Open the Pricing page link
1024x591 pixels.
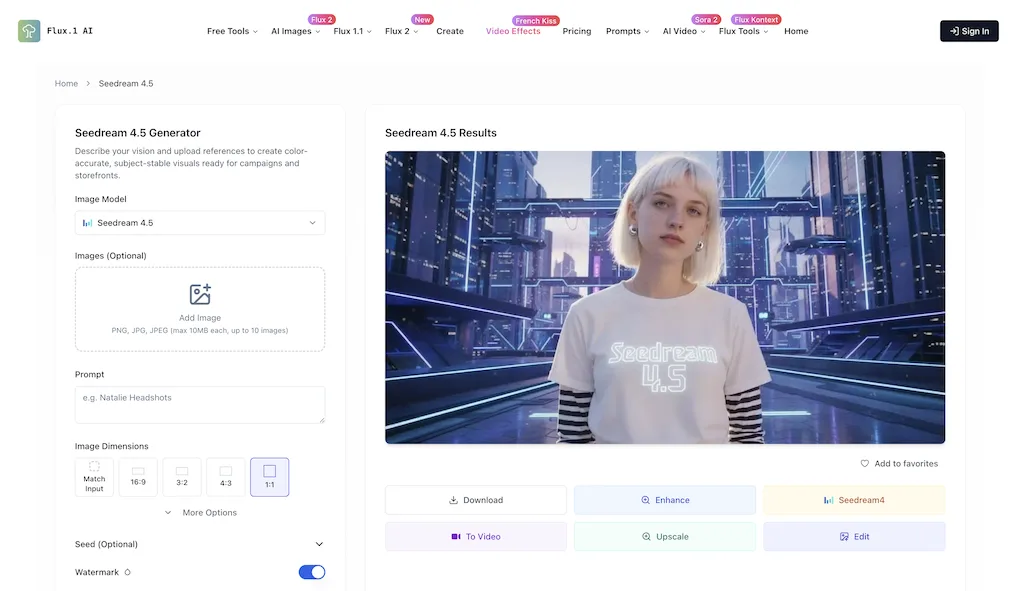coord(577,31)
